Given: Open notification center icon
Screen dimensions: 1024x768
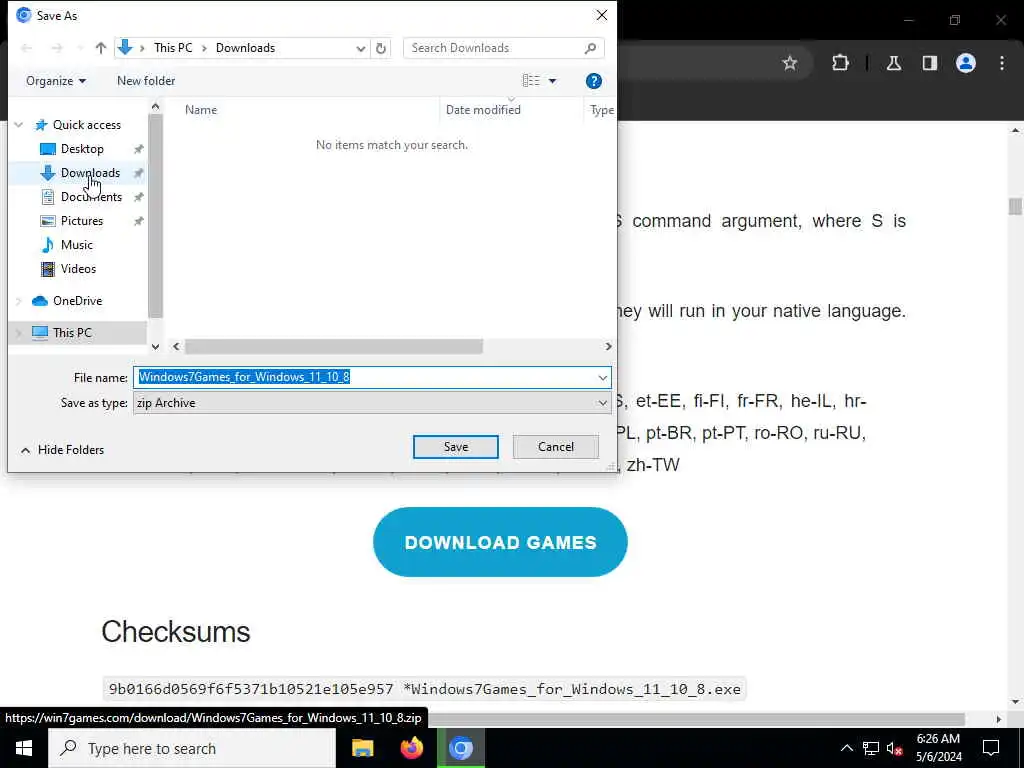Looking at the screenshot, I should pos(991,748).
